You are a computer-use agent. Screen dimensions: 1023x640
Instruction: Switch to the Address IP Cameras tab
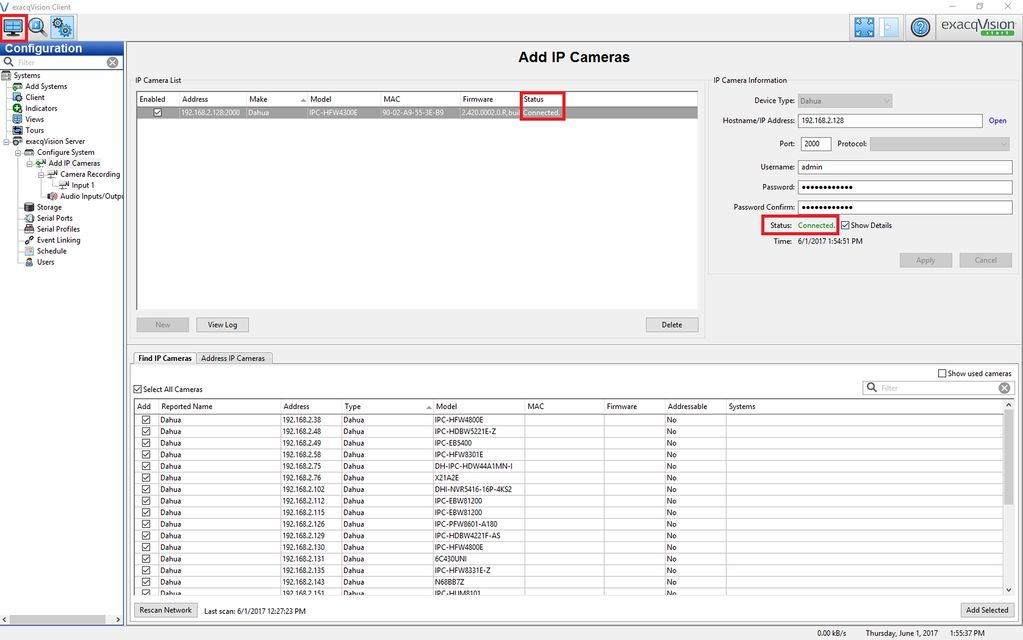[232, 358]
